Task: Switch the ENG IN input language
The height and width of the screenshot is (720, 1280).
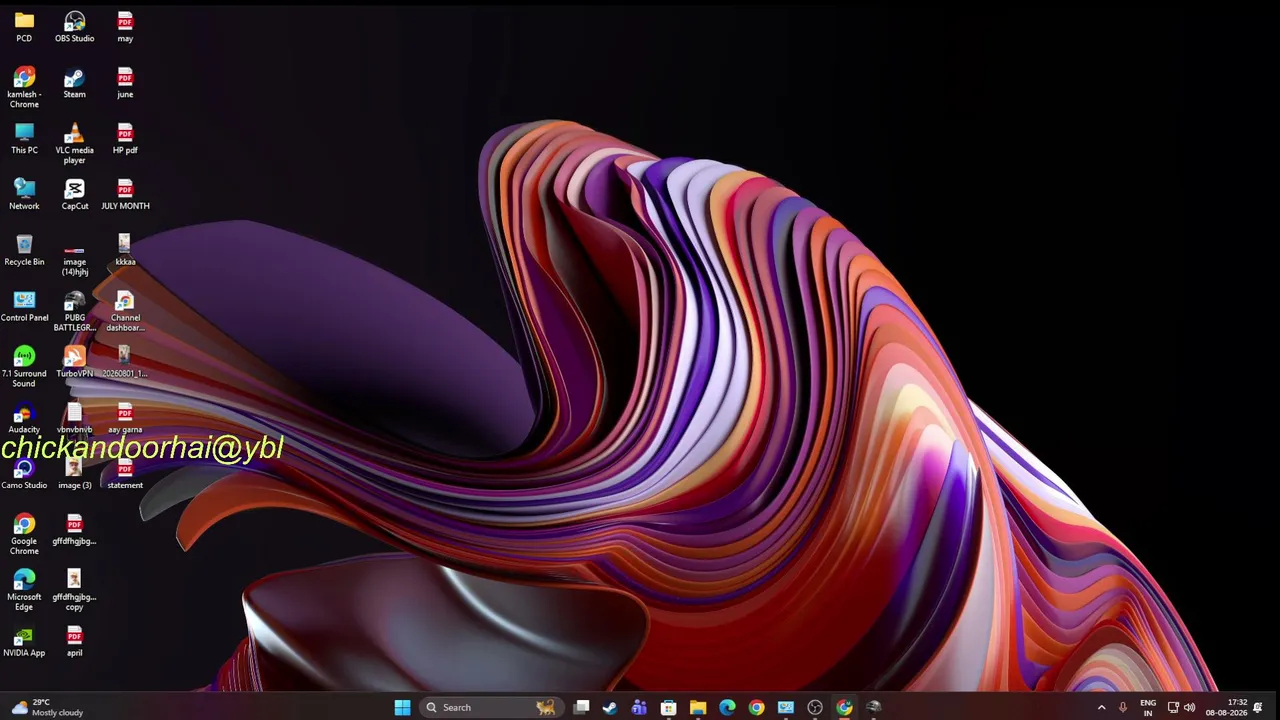Action: tap(1148, 707)
